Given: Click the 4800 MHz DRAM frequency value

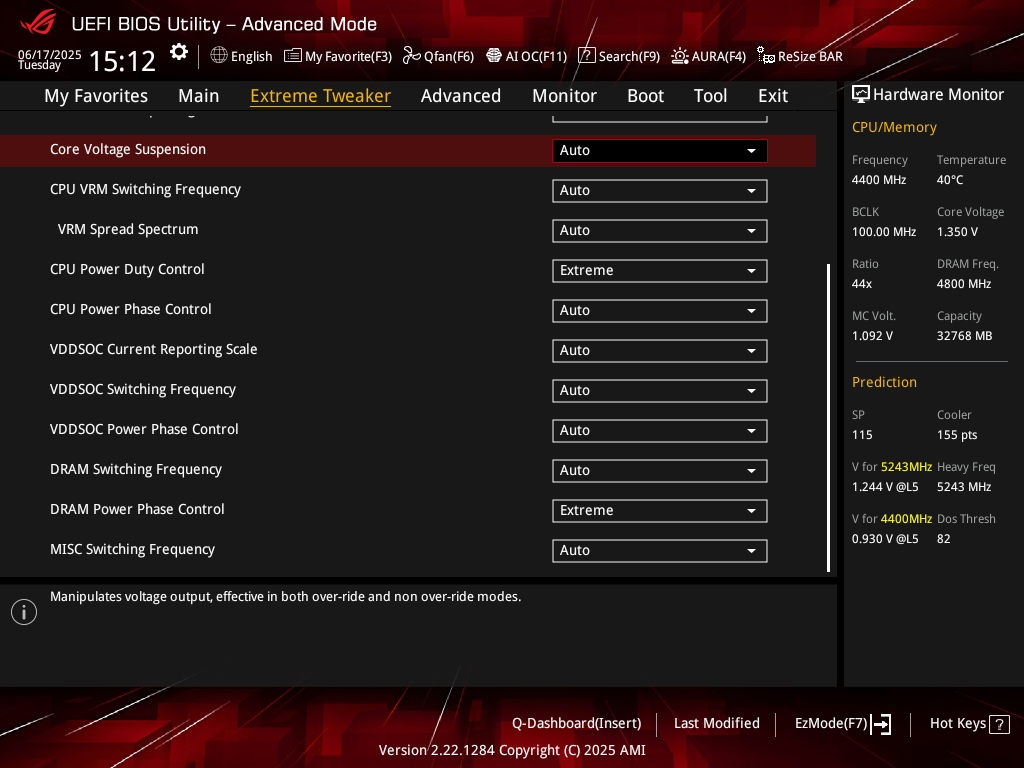Looking at the screenshot, I should tap(964, 284).
